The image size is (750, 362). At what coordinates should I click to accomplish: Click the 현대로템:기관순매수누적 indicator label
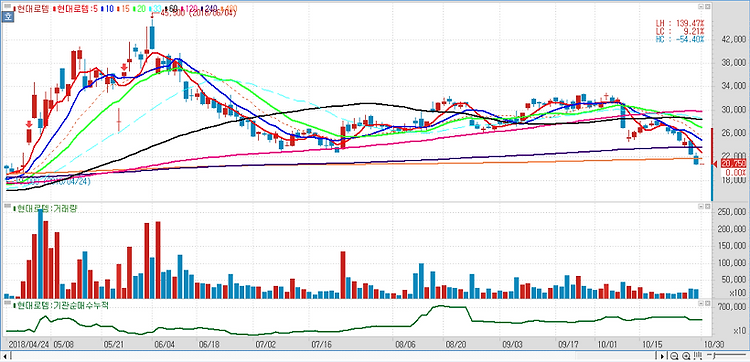click(61, 305)
